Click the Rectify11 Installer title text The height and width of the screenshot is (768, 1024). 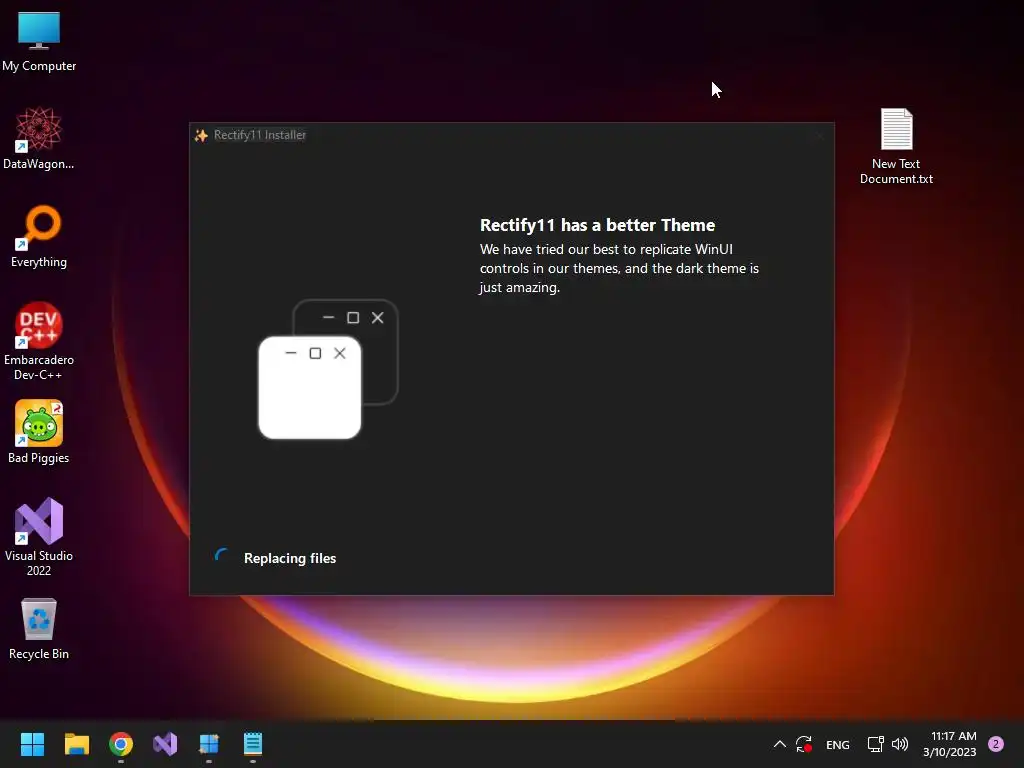[260, 135]
